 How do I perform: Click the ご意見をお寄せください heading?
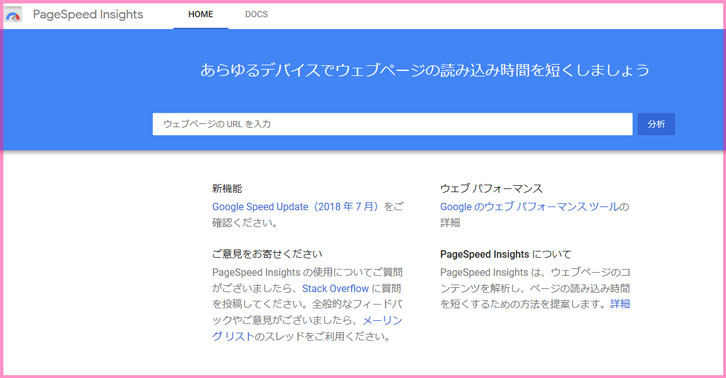[x=267, y=254]
